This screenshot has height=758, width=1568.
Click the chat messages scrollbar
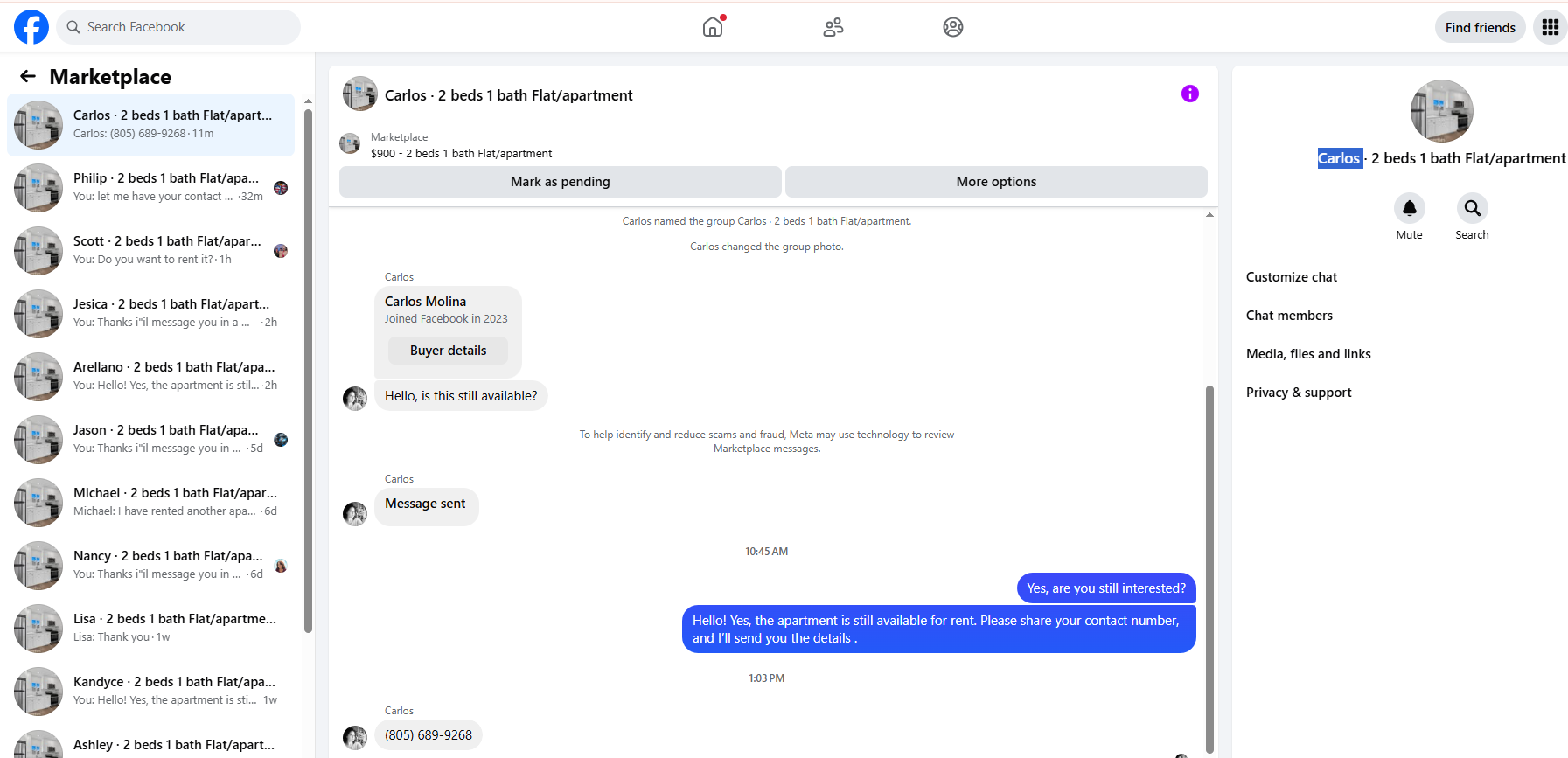tap(1209, 568)
